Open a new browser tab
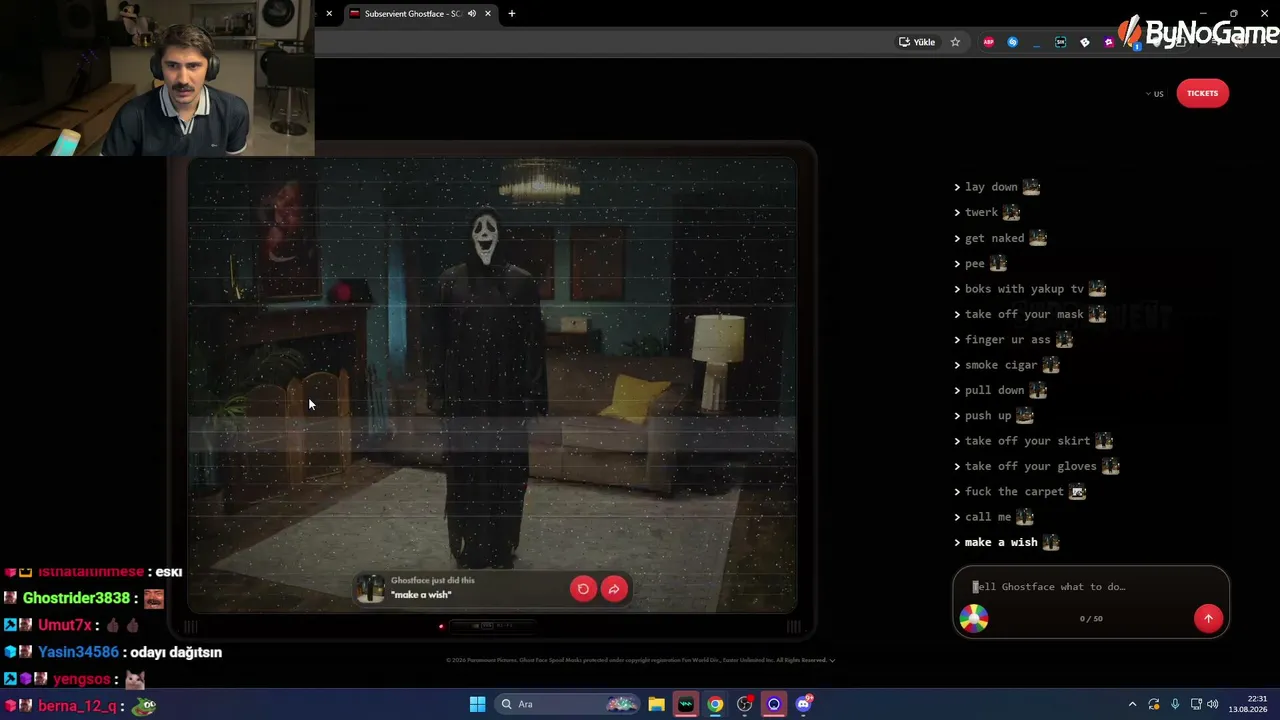The image size is (1280, 720). (x=512, y=14)
